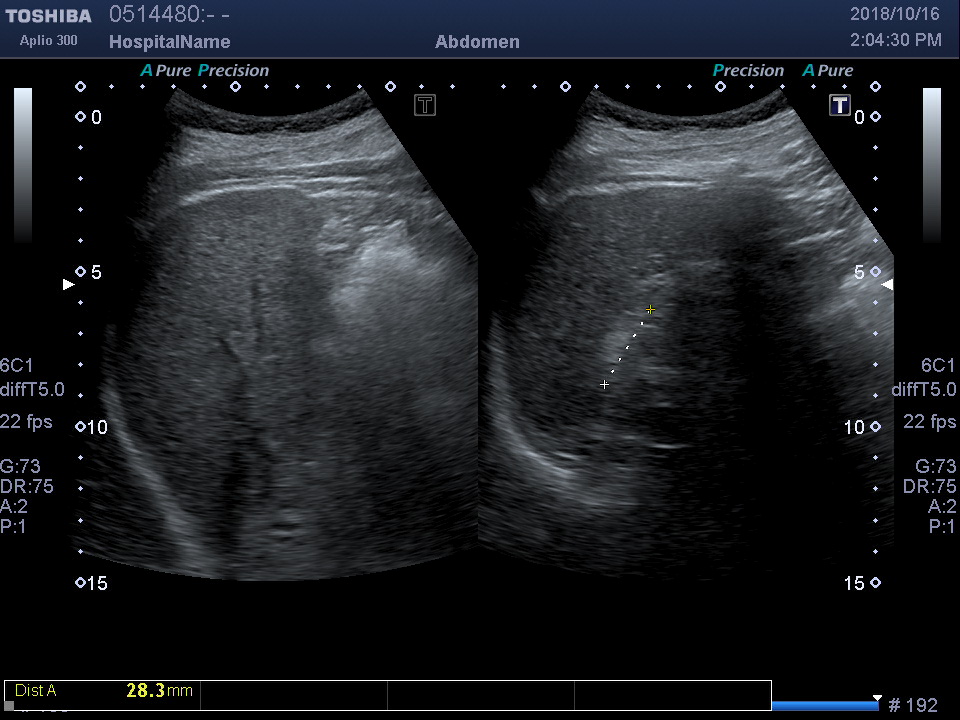This screenshot has height=720, width=960.
Task: Click the right grayscale bar
Action: 932,165
